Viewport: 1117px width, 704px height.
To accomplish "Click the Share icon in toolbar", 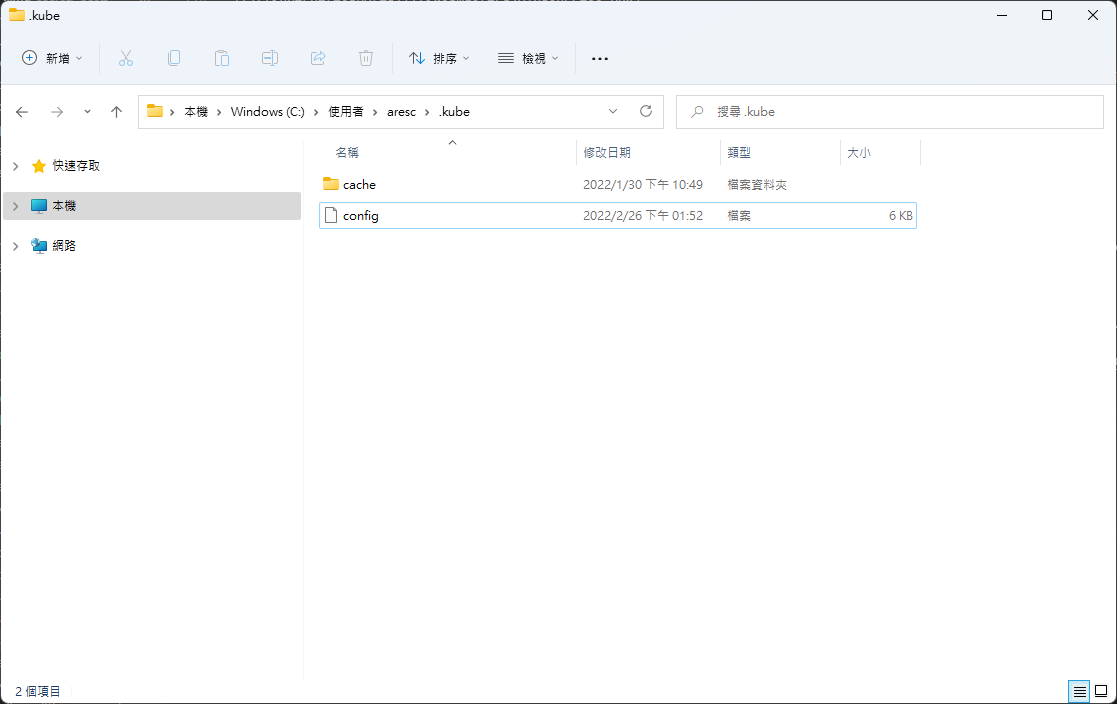I will click(x=318, y=58).
